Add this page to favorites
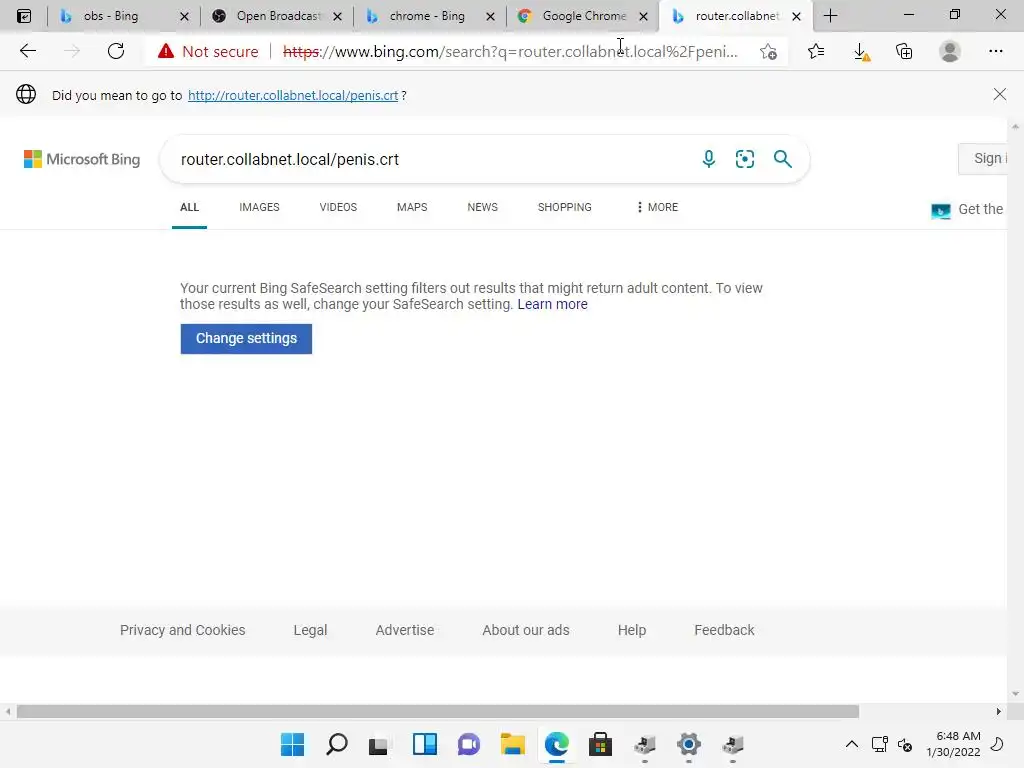 coord(769,51)
